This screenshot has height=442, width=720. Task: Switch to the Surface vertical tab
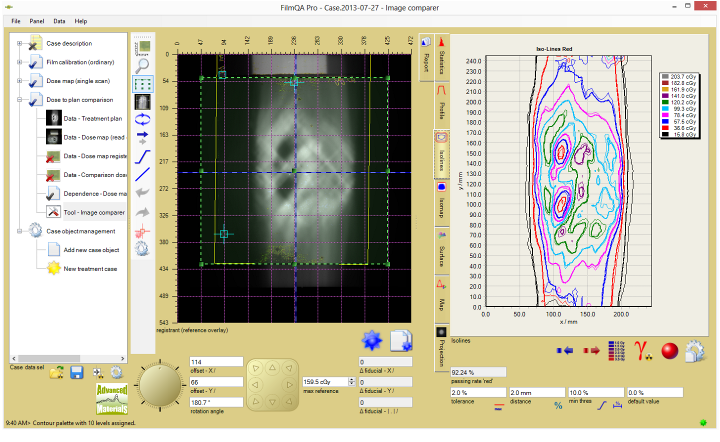(x=442, y=250)
